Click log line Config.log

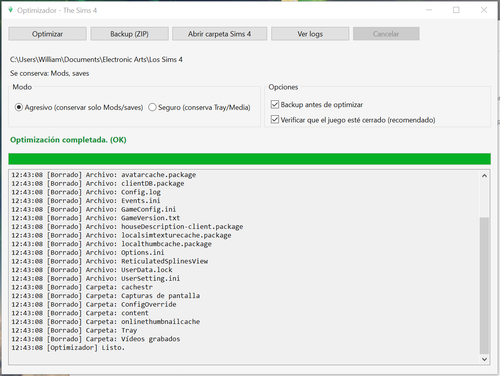point(86,192)
